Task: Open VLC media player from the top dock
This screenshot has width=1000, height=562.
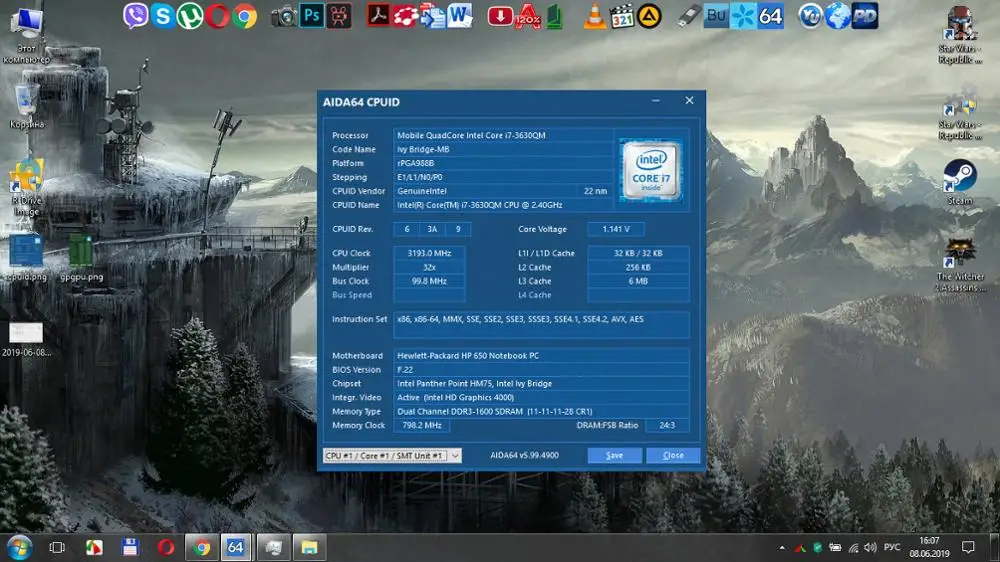Action: coord(594,16)
